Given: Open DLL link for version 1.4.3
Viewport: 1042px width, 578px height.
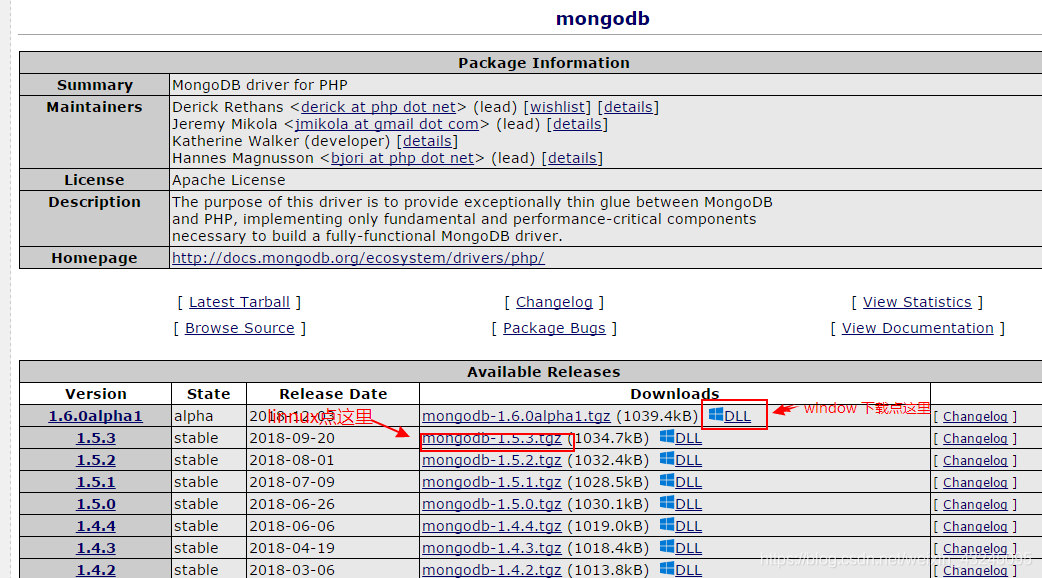Looking at the screenshot, I should (x=688, y=548).
